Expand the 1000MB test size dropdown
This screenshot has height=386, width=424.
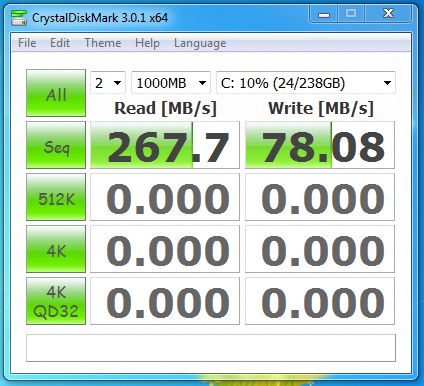[x=171, y=83]
